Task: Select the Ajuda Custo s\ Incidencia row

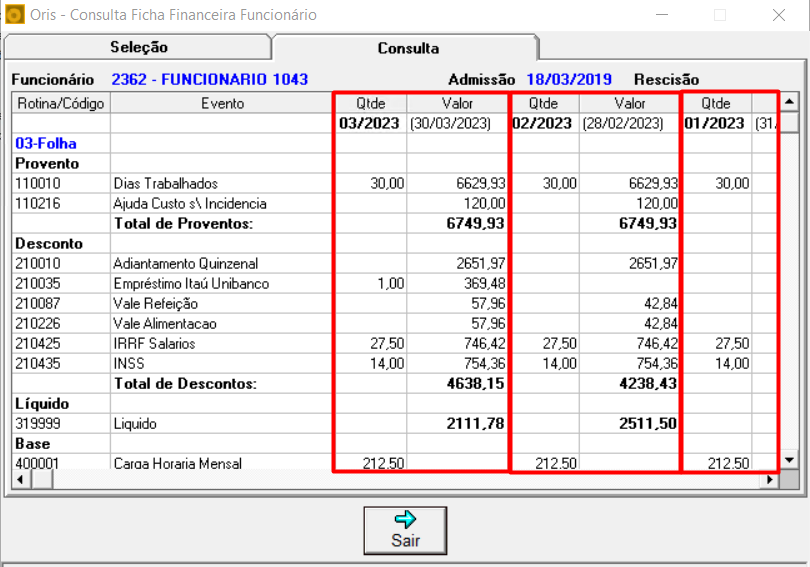Action: click(x=190, y=203)
